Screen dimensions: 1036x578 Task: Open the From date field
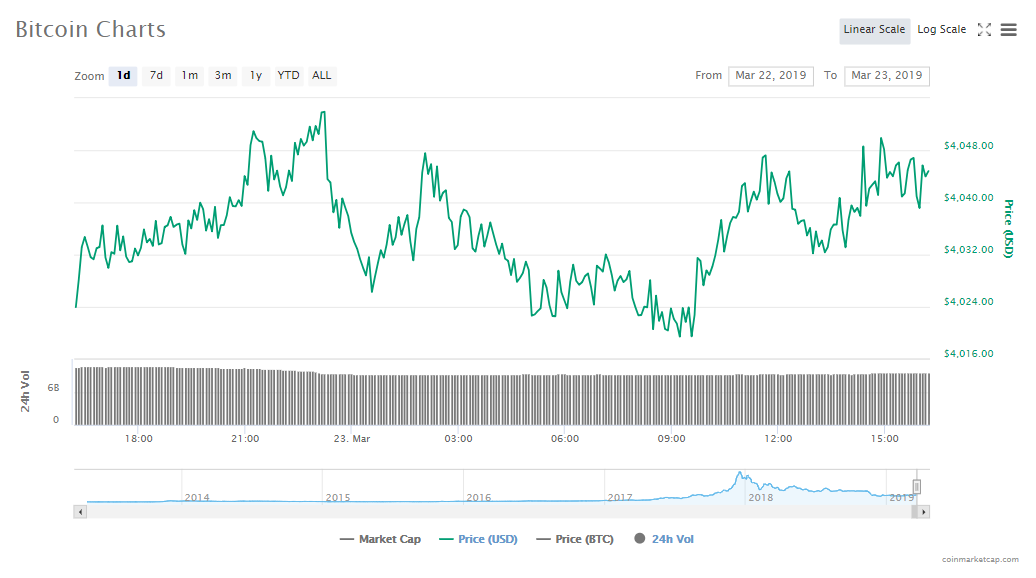tap(771, 76)
